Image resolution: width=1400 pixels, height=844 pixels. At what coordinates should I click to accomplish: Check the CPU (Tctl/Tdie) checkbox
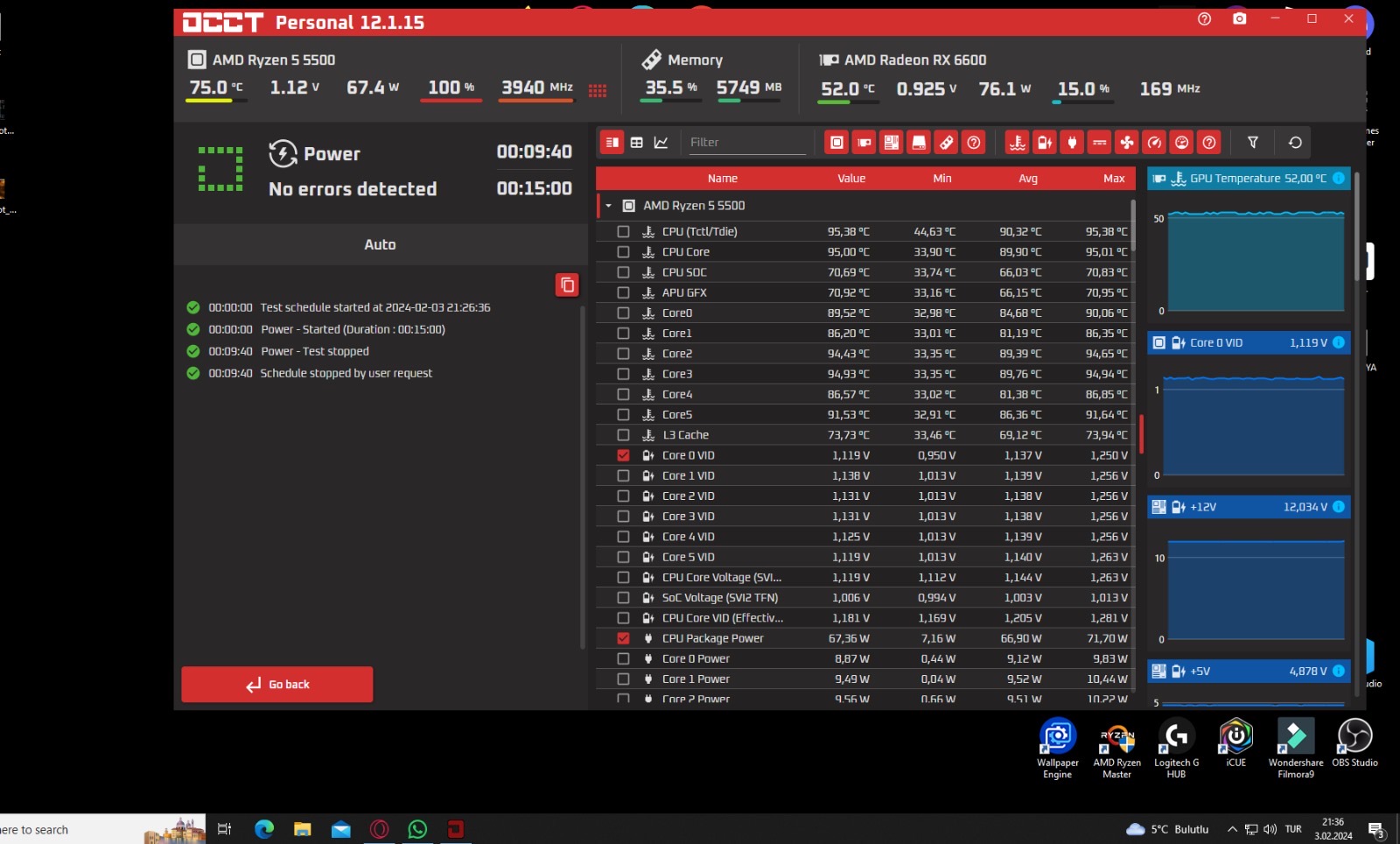[x=623, y=232]
